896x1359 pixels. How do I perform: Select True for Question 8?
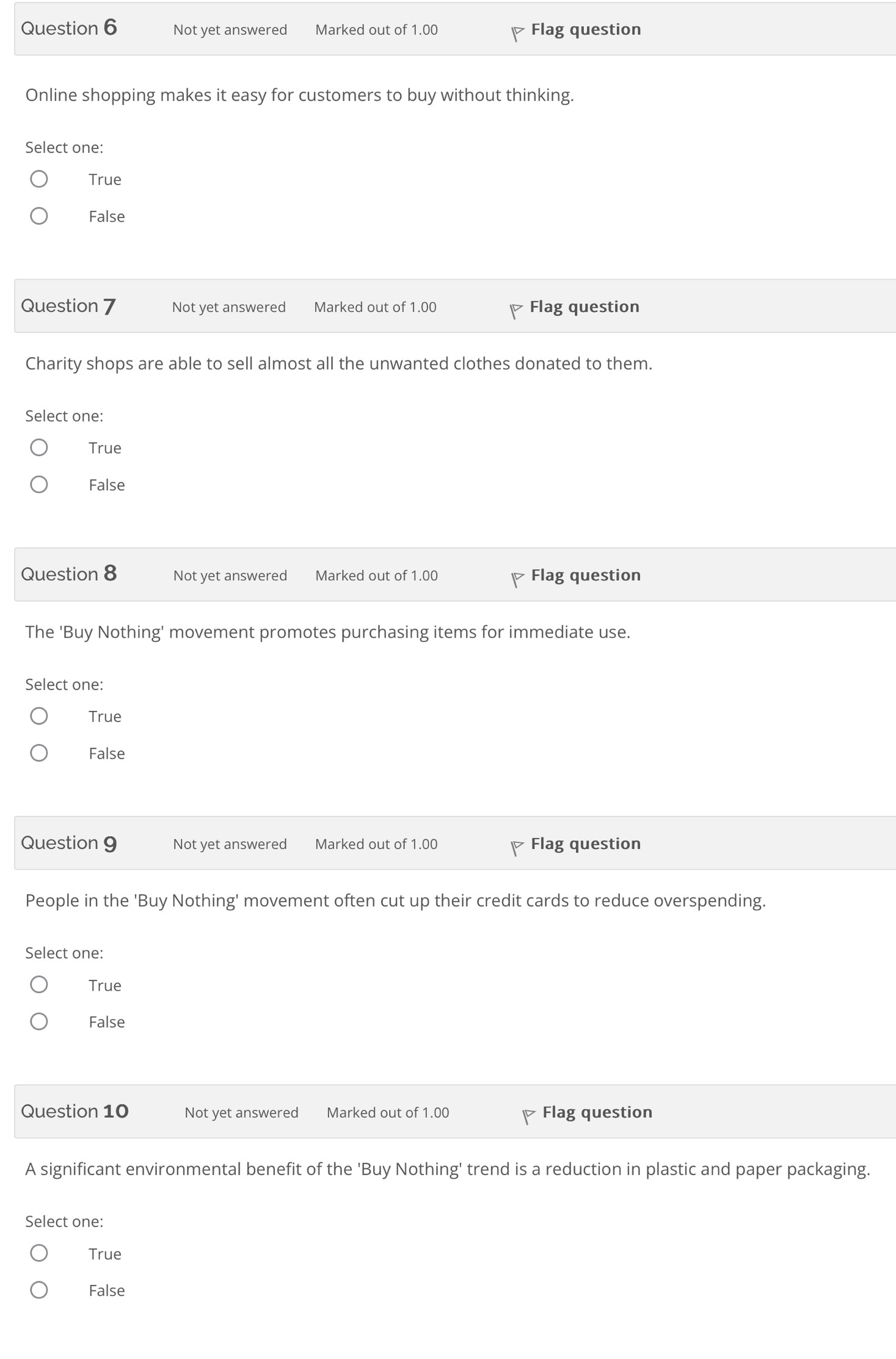tap(39, 716)
